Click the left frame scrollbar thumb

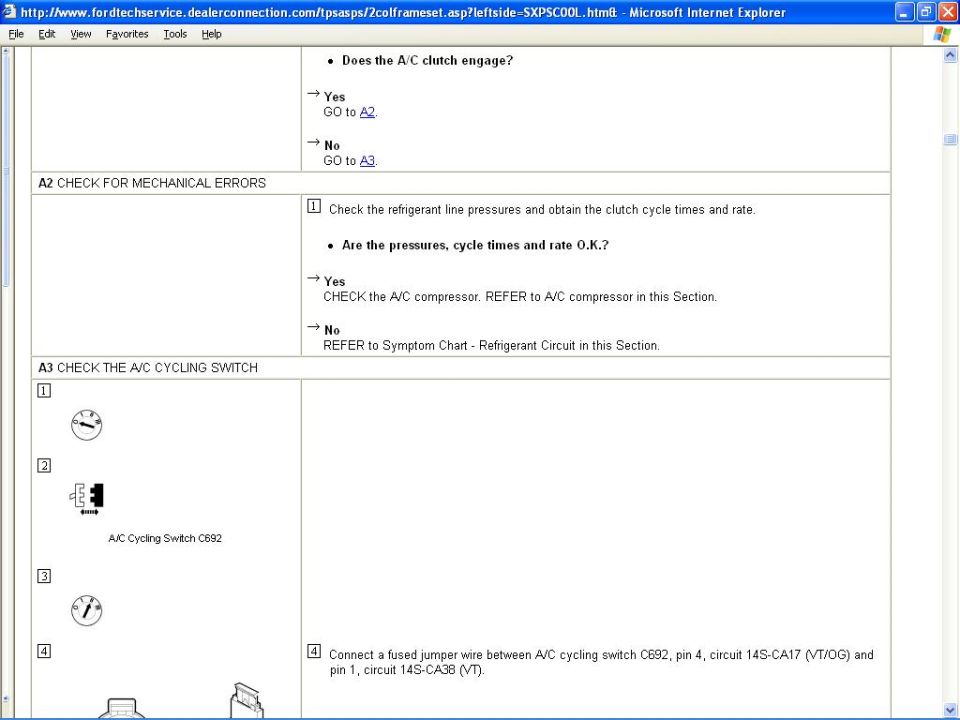click(6, 171)
